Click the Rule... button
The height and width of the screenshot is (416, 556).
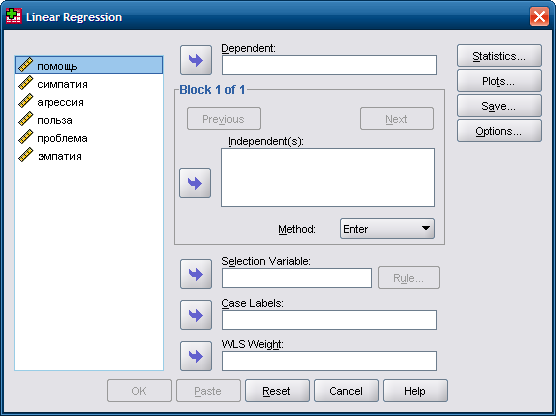(409, 278)
